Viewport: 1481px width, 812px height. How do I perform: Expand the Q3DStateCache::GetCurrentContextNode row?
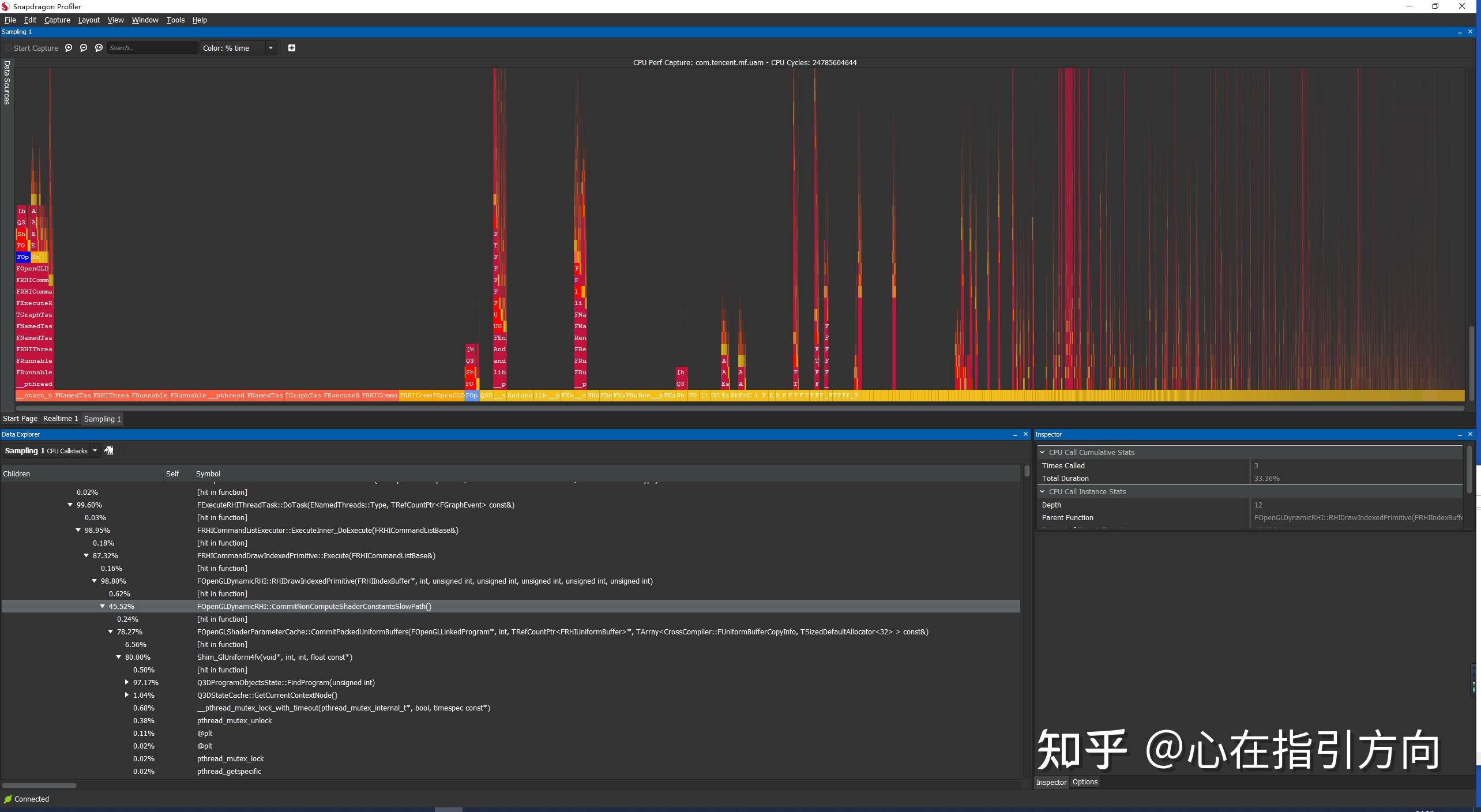pyautogui.click(x=127, y=695)
